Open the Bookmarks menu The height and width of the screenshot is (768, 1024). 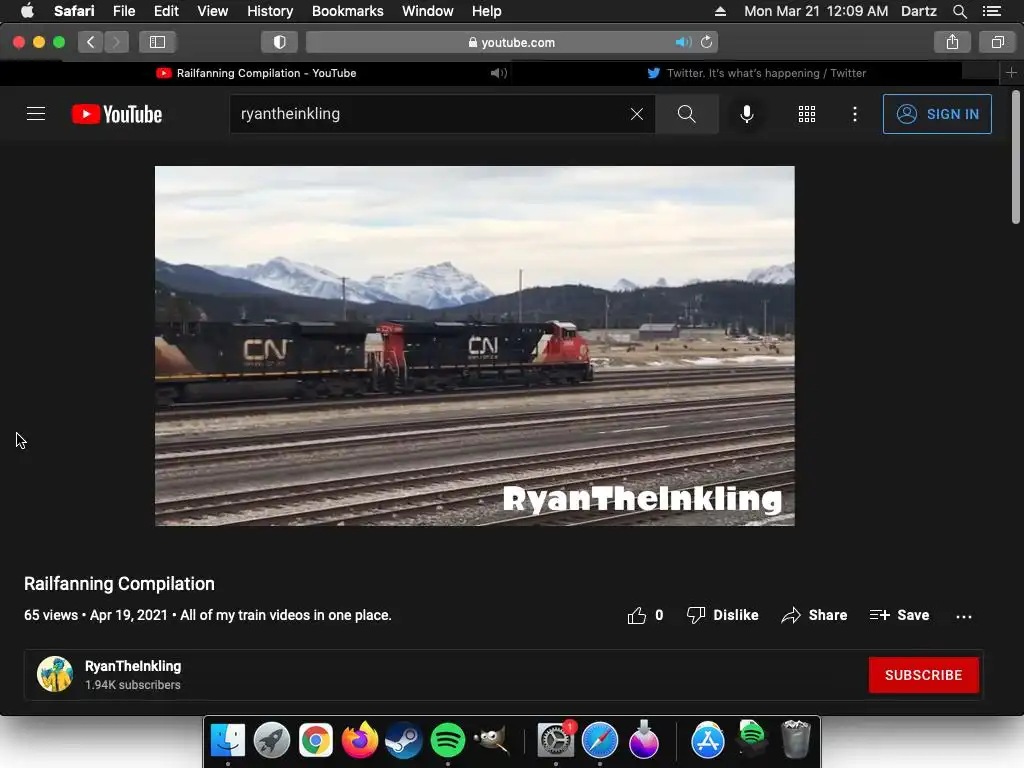[347, 11]
